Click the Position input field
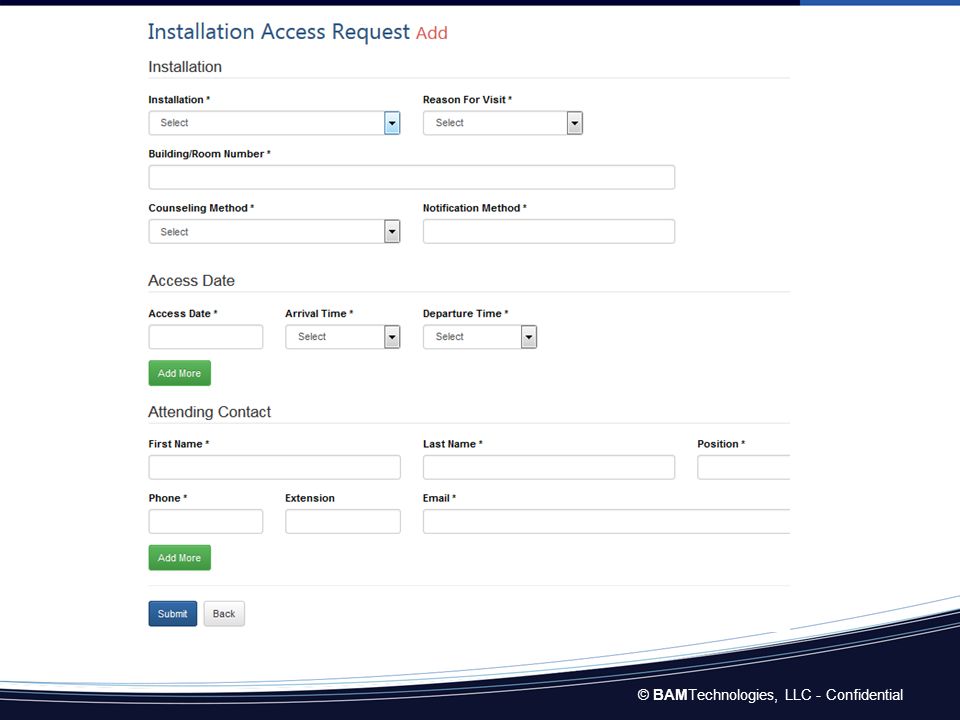The height and width of the screenshot is (720, 960). click(743, 467)
